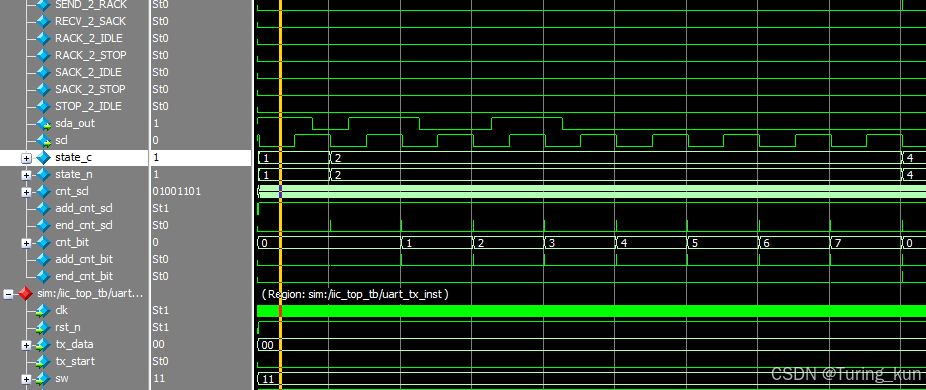Viewport: 926px width, 390px height.
Task: Click the sw value 11
Action: click(x=158, y=379)
